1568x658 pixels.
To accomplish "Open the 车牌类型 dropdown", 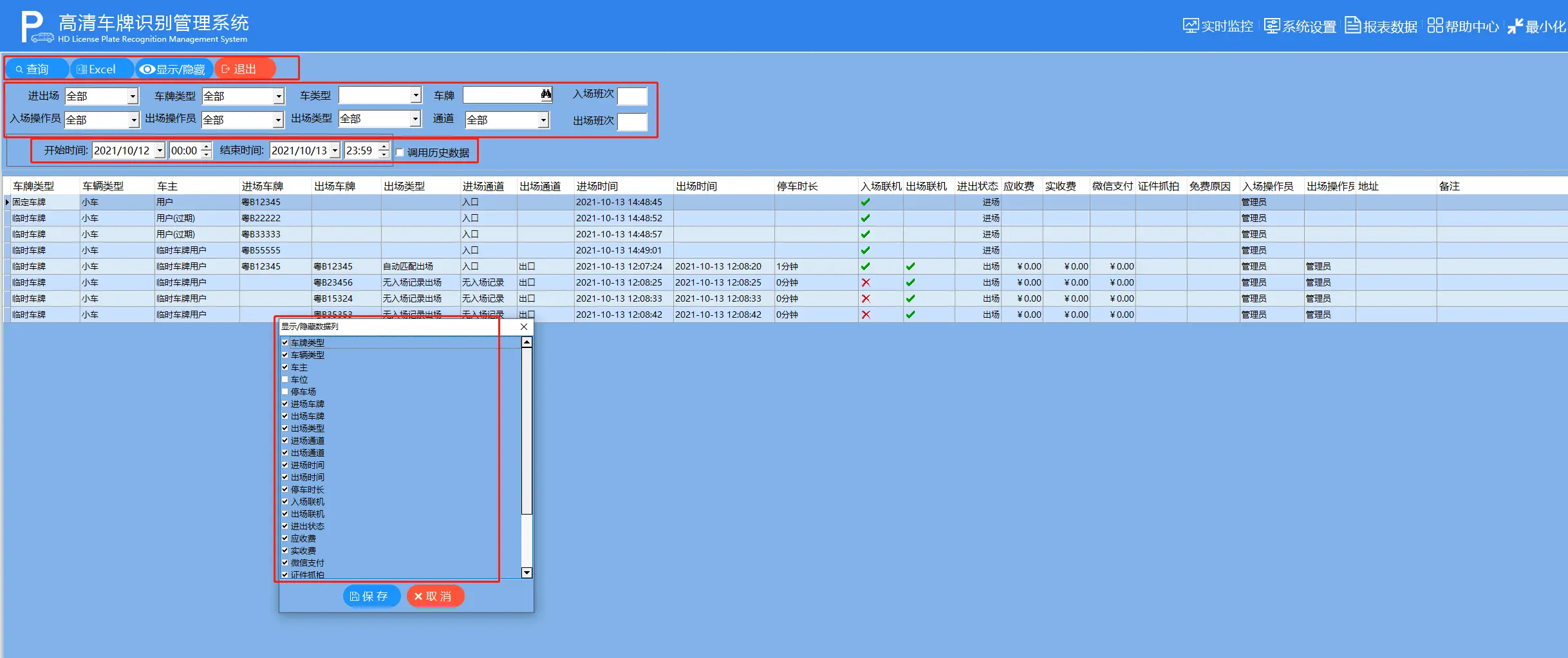I will click(279, 96).
